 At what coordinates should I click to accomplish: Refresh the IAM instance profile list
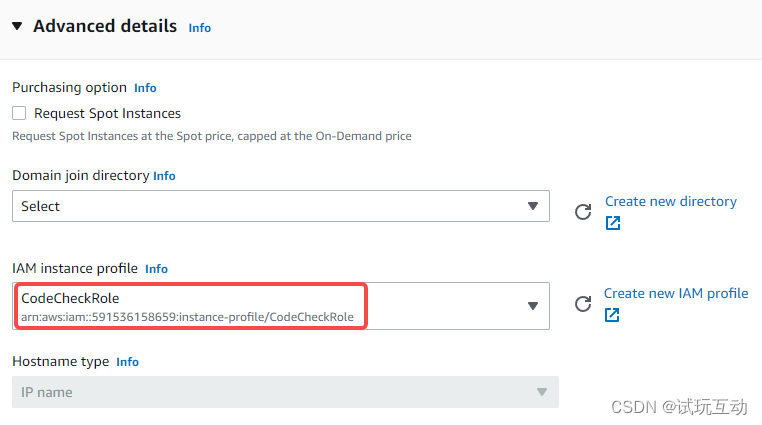coord(583,304)
